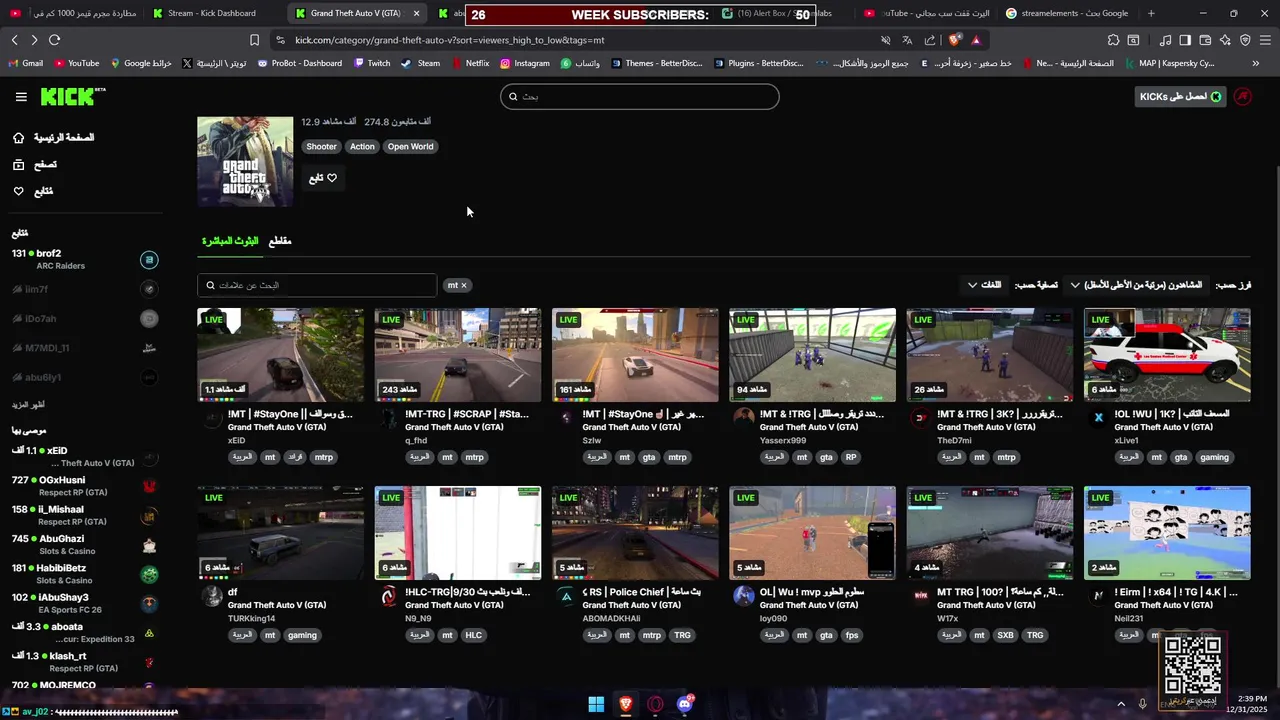Open HabibiBetz in recommended channels

[85, 574]
